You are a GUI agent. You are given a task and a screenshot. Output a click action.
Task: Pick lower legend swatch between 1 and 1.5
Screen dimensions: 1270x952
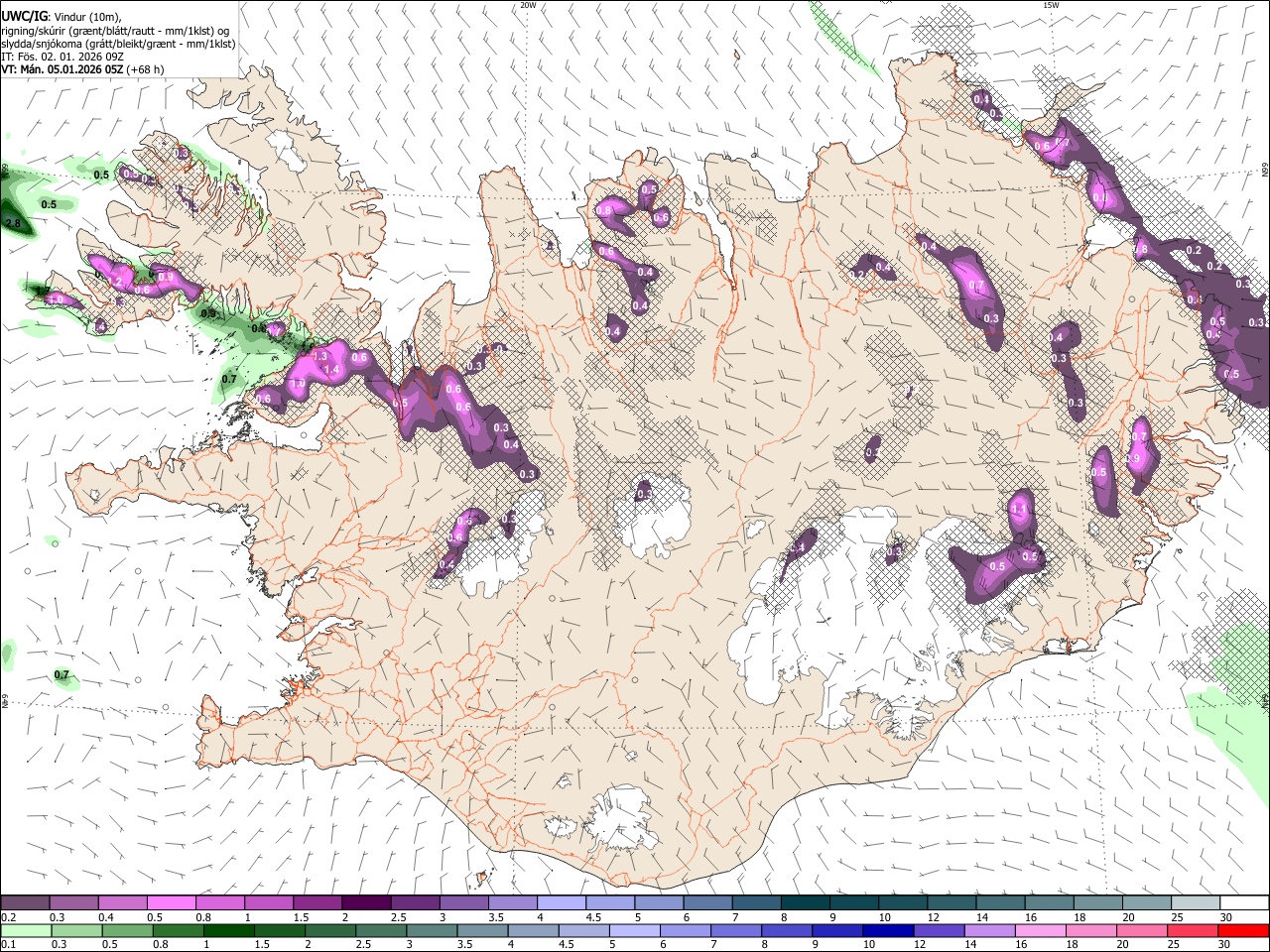point(228,930)
